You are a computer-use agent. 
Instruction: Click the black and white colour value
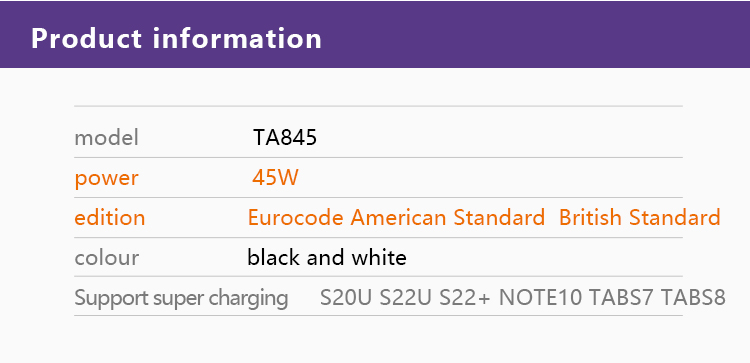tap(327, 258)
